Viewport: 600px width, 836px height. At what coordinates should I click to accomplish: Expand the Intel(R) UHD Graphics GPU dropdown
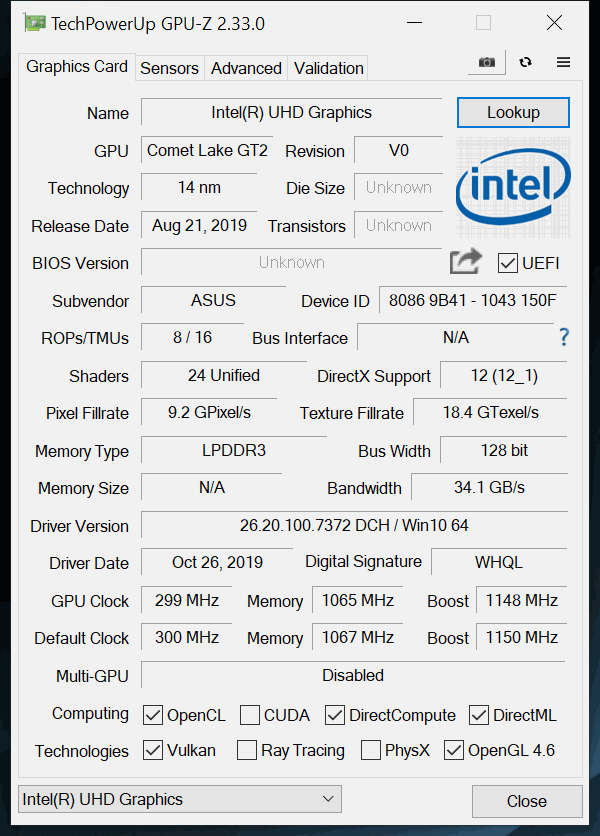[180, 799]
